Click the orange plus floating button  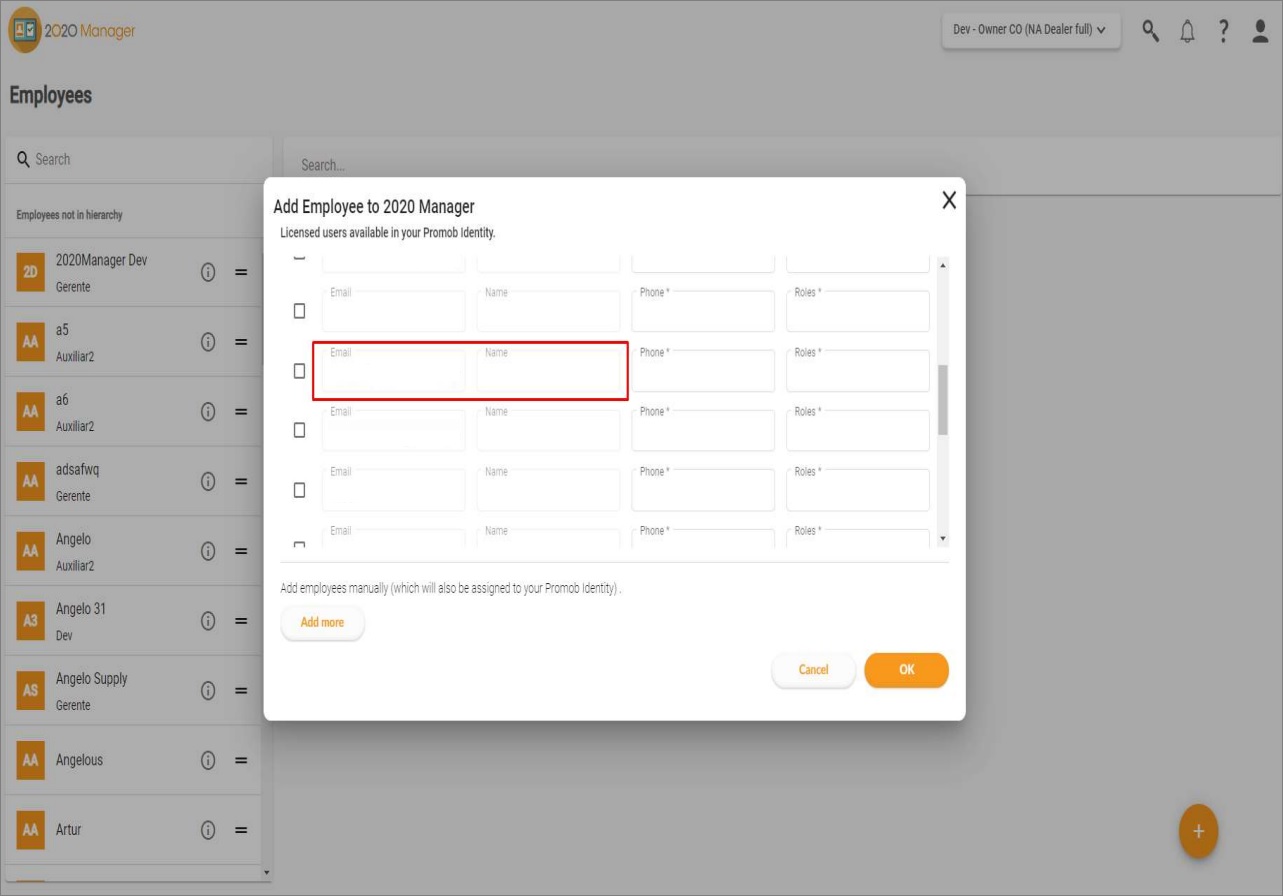coord(1199,831)
